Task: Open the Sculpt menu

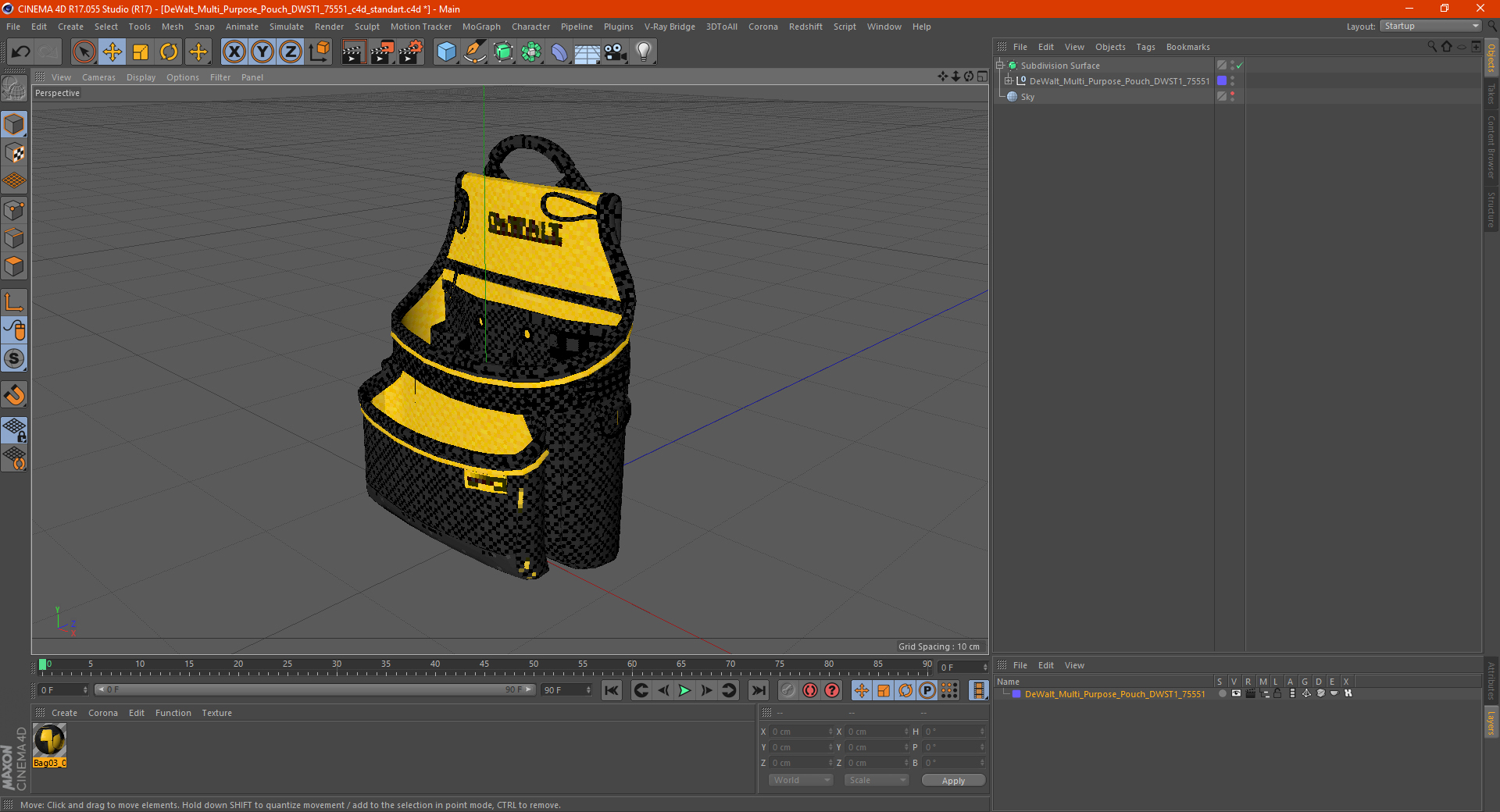Action: point(366,27)
